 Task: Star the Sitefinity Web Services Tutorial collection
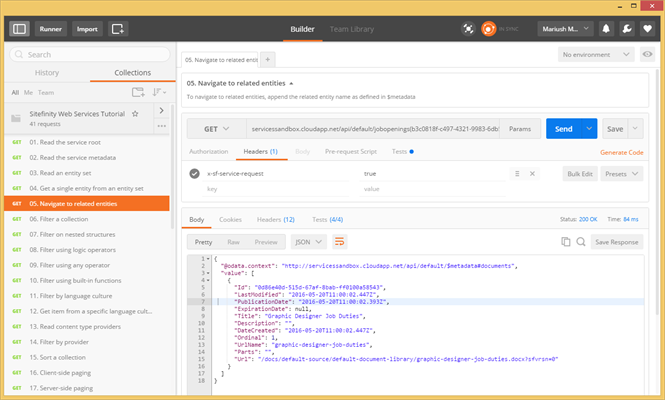[x=135, y=114]
